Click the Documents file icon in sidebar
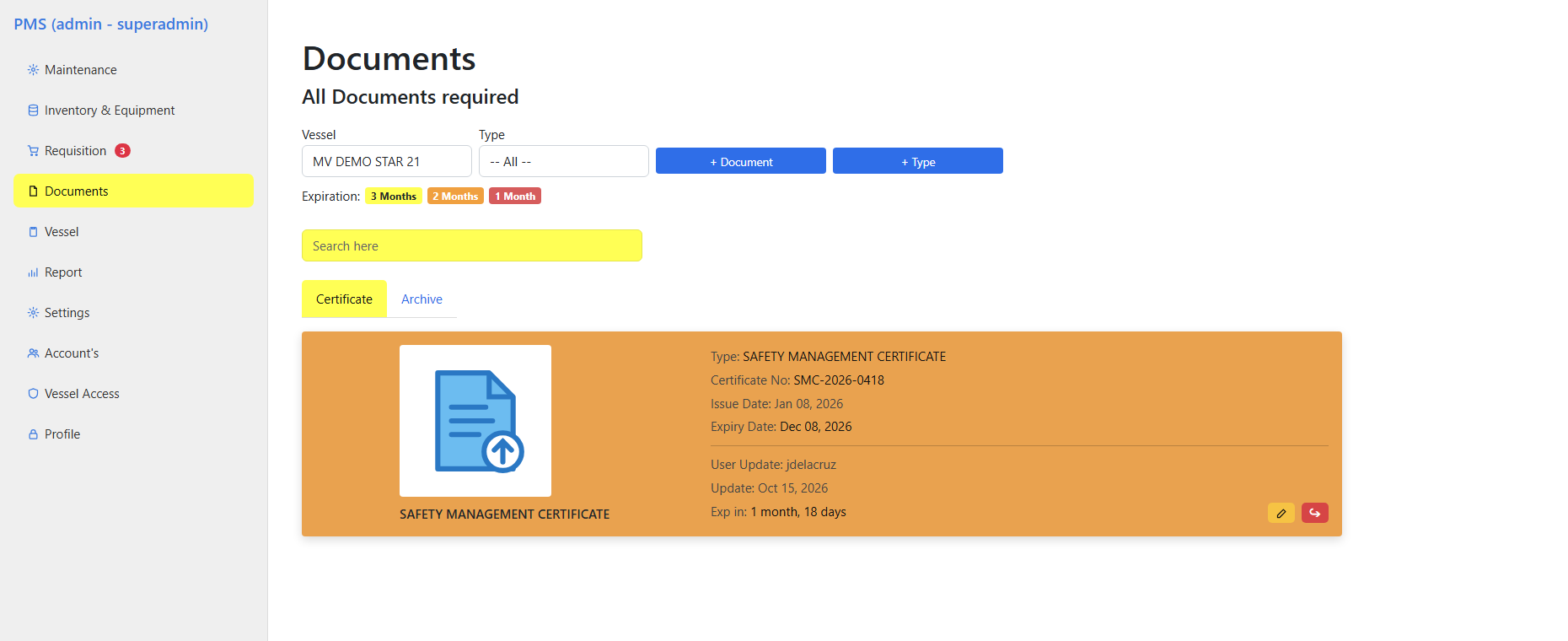Viewport: 1568px width, 641px height. (x=33, y=191)
